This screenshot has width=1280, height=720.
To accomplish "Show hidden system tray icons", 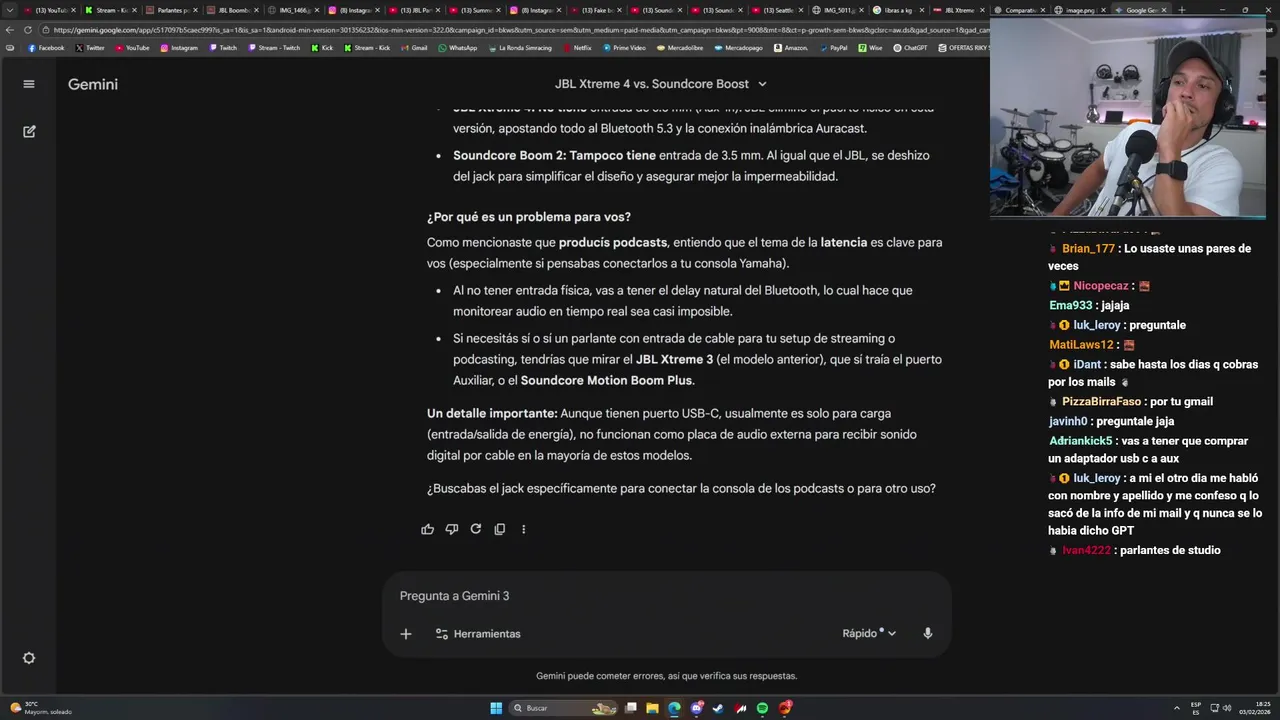I will (1176, 708).
